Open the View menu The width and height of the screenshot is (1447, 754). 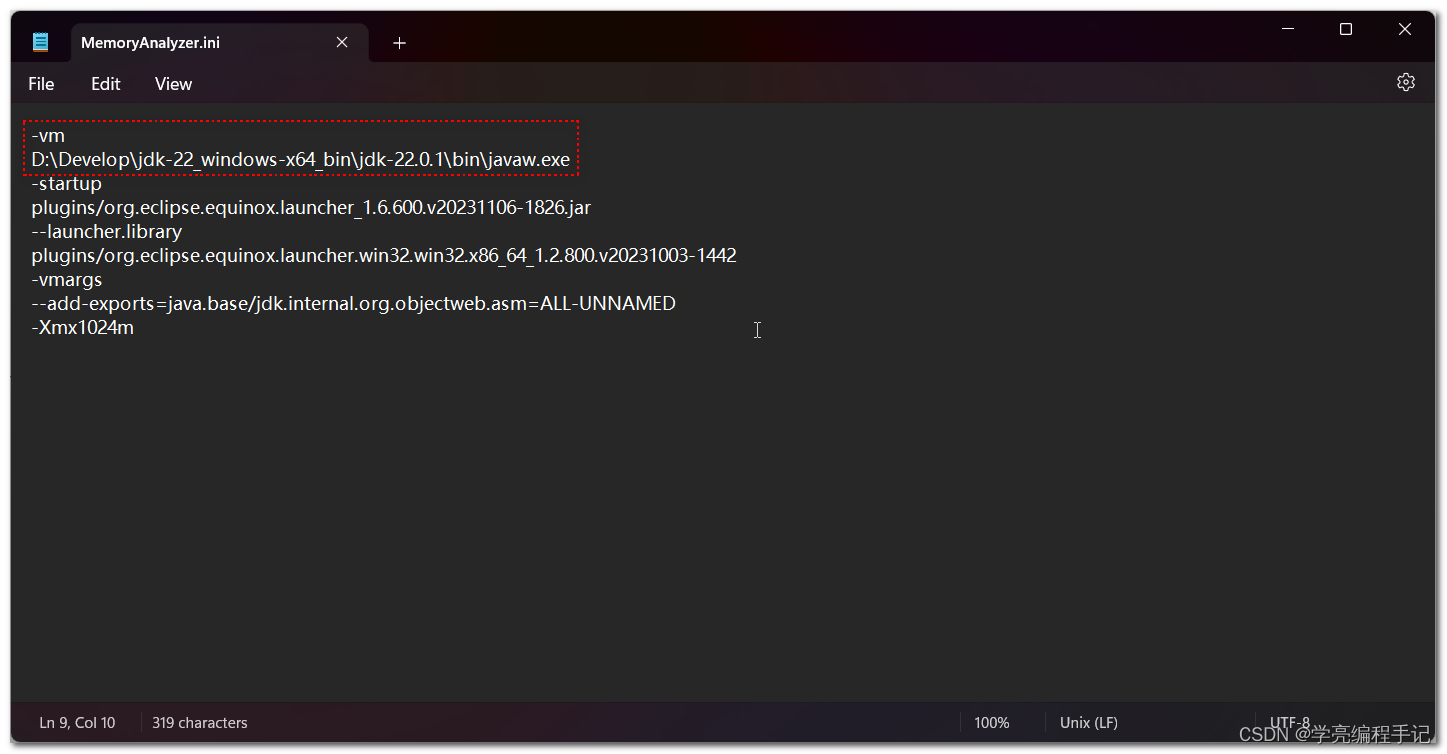pos(172,84)
